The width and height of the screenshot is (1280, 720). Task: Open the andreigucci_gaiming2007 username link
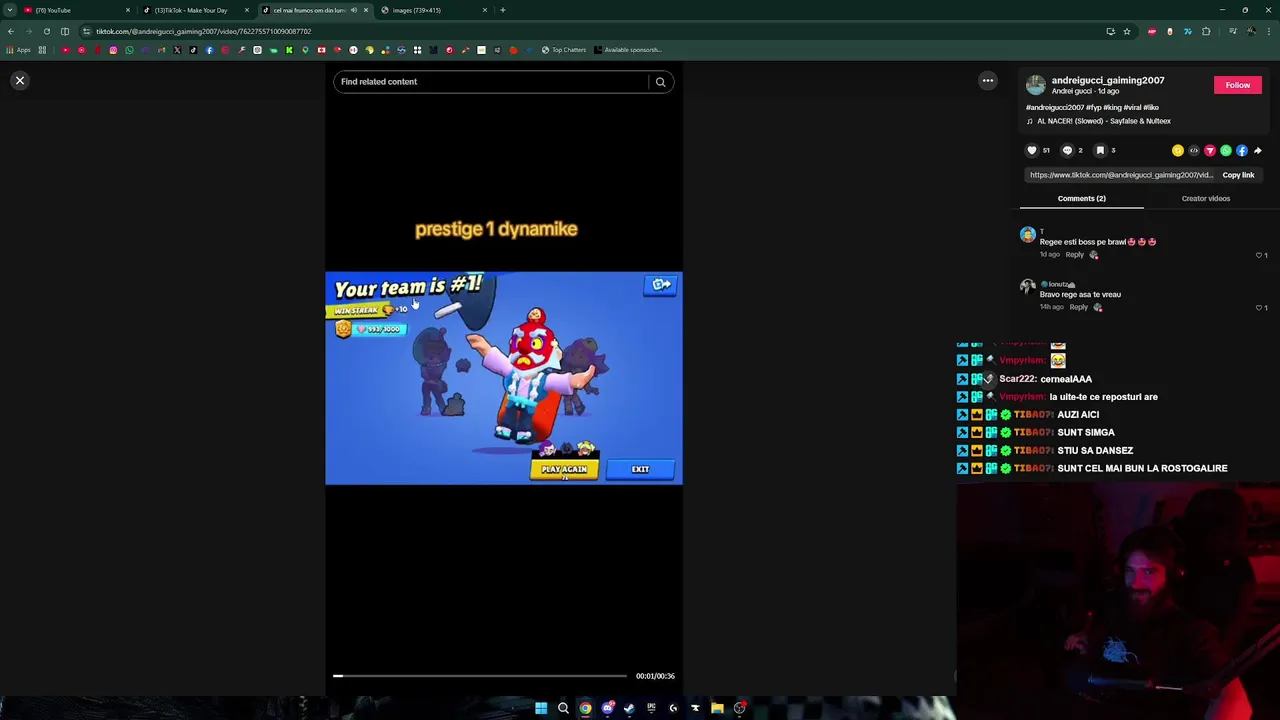click(x=1108, y=80)
